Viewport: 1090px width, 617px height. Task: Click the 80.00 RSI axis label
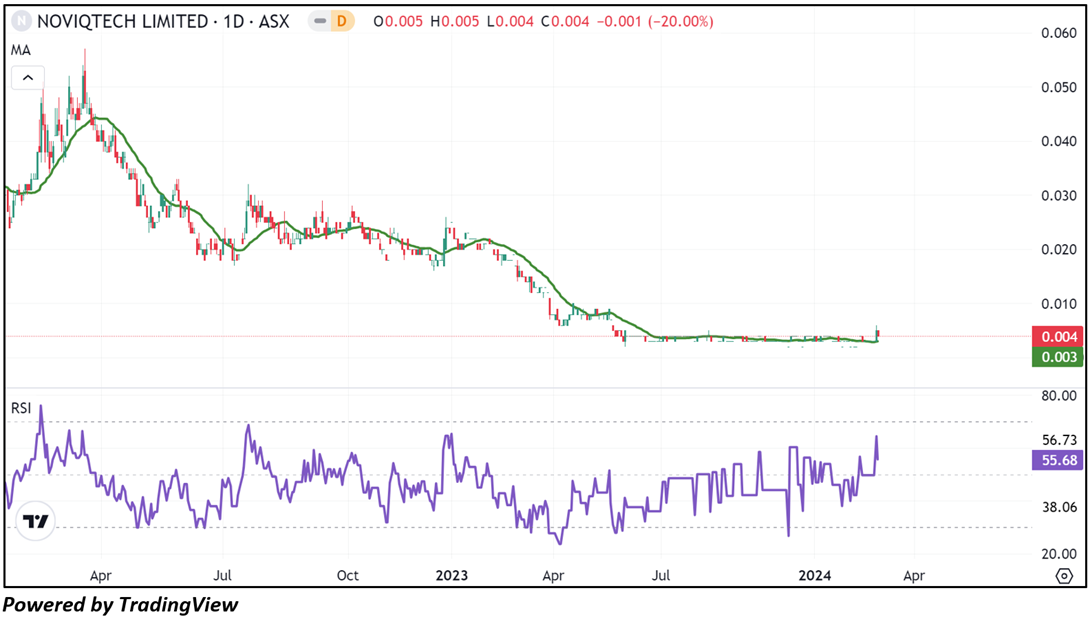coord(1059,395)
